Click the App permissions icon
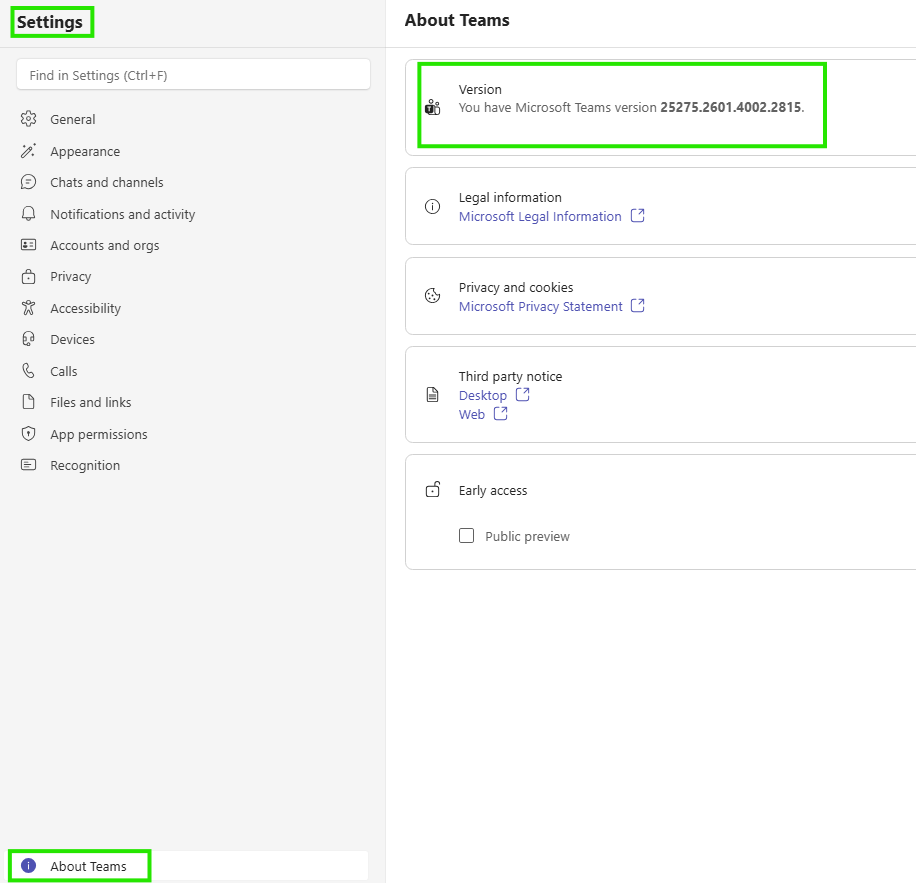Viewport: 916px width, 883px height. [29, 434]
